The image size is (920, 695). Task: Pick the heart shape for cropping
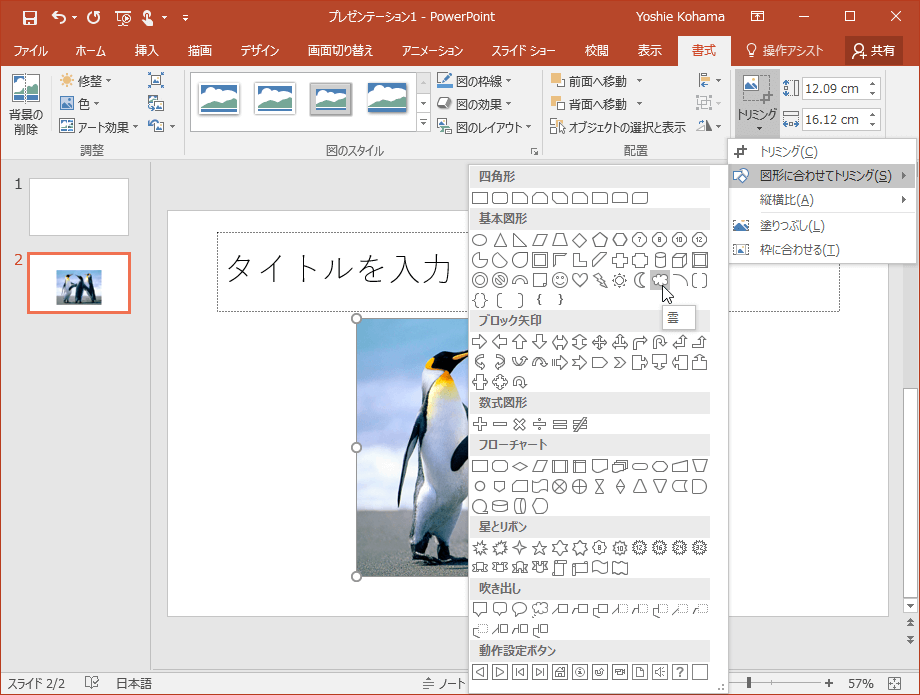(x=579, y=280)
